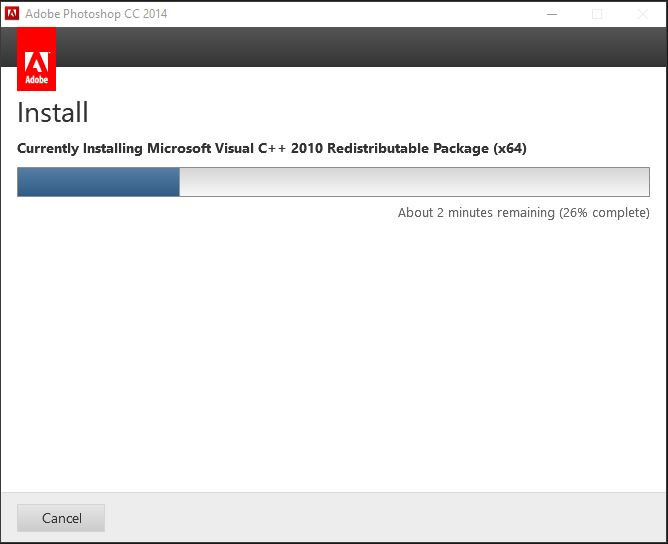Click the greyed-out maximize button
This screenshot has height=544, width=668.
click(x=597, y=13)
